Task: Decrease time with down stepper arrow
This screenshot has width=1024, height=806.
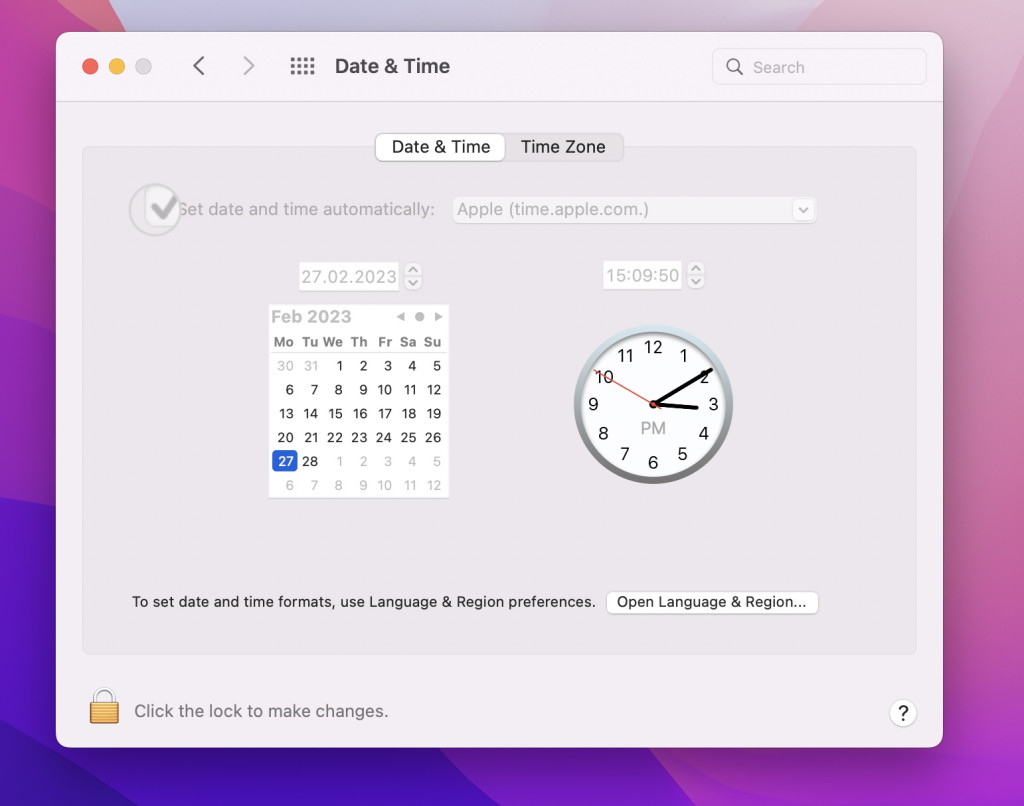Action: (696, 282)
